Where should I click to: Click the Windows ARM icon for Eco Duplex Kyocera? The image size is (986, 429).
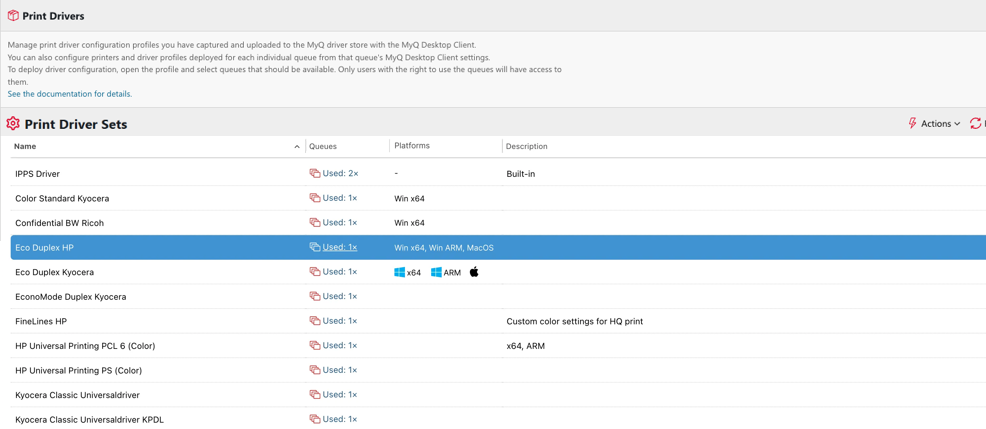tap(436, 272)
